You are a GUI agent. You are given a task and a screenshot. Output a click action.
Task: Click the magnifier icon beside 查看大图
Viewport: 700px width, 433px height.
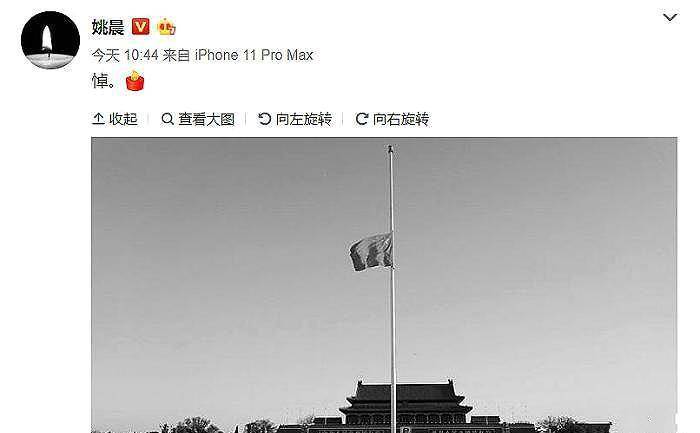tap(167, 119)
